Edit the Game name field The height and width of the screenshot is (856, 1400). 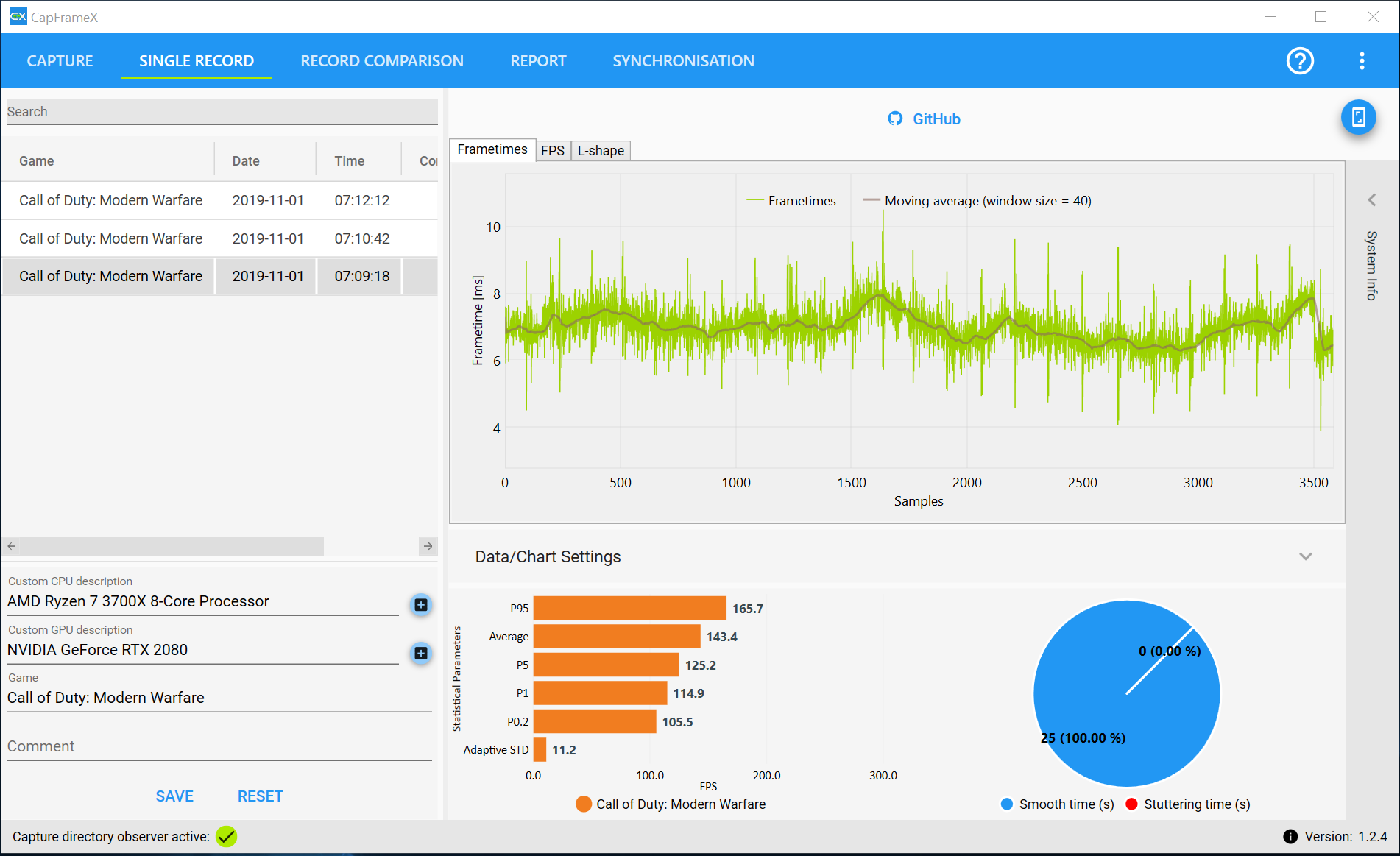click(x=219, y=698)
